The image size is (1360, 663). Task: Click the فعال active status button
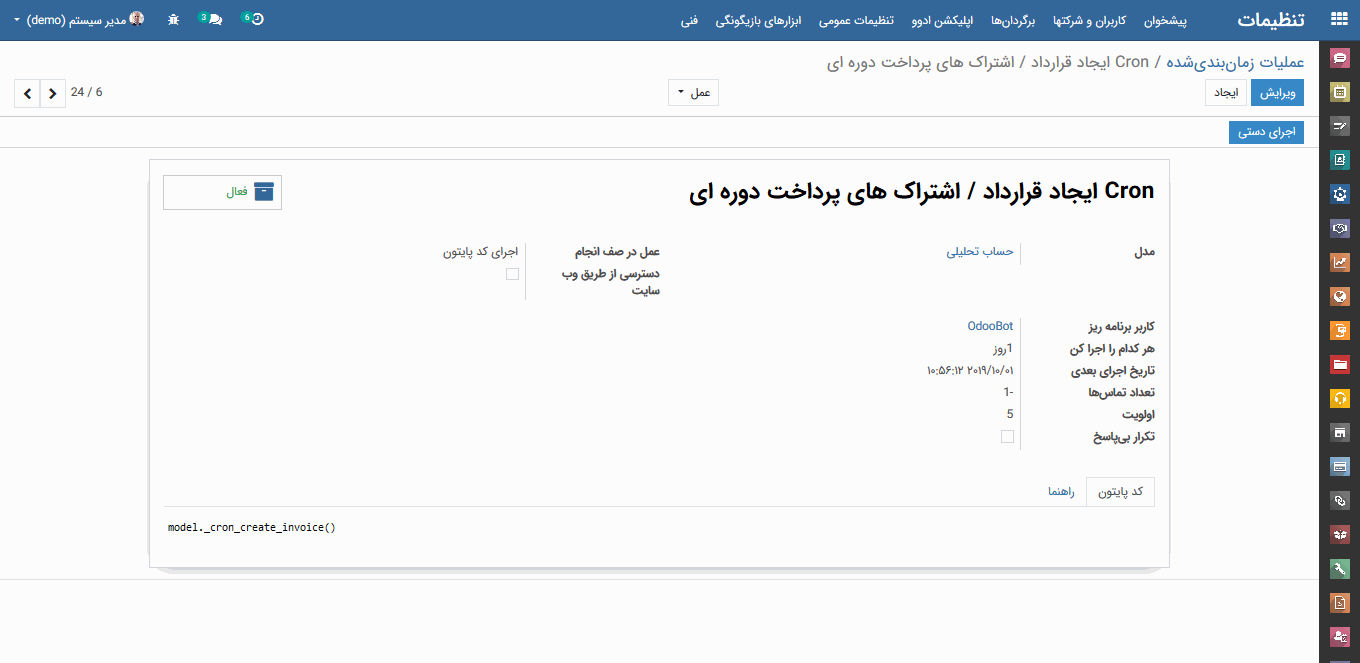pos(222,192)
